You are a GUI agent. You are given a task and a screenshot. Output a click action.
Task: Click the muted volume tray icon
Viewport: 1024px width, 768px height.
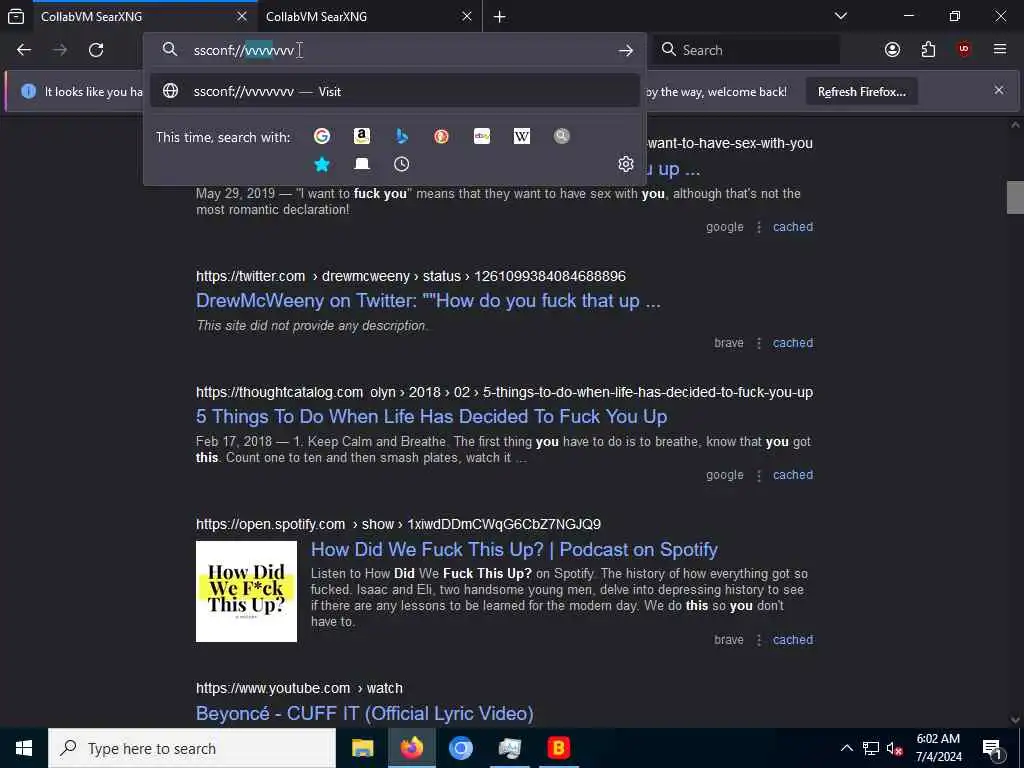(x=895, y=748)
